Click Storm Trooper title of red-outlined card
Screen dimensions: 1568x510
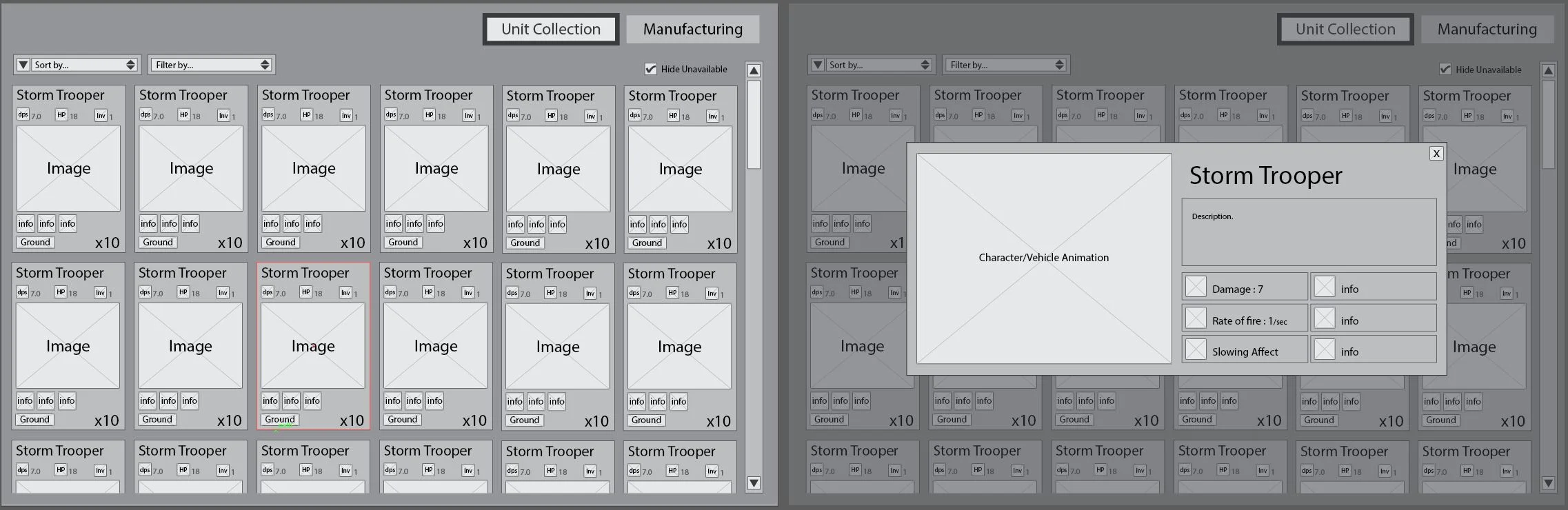pyautogui.click(x=305, y=273)
